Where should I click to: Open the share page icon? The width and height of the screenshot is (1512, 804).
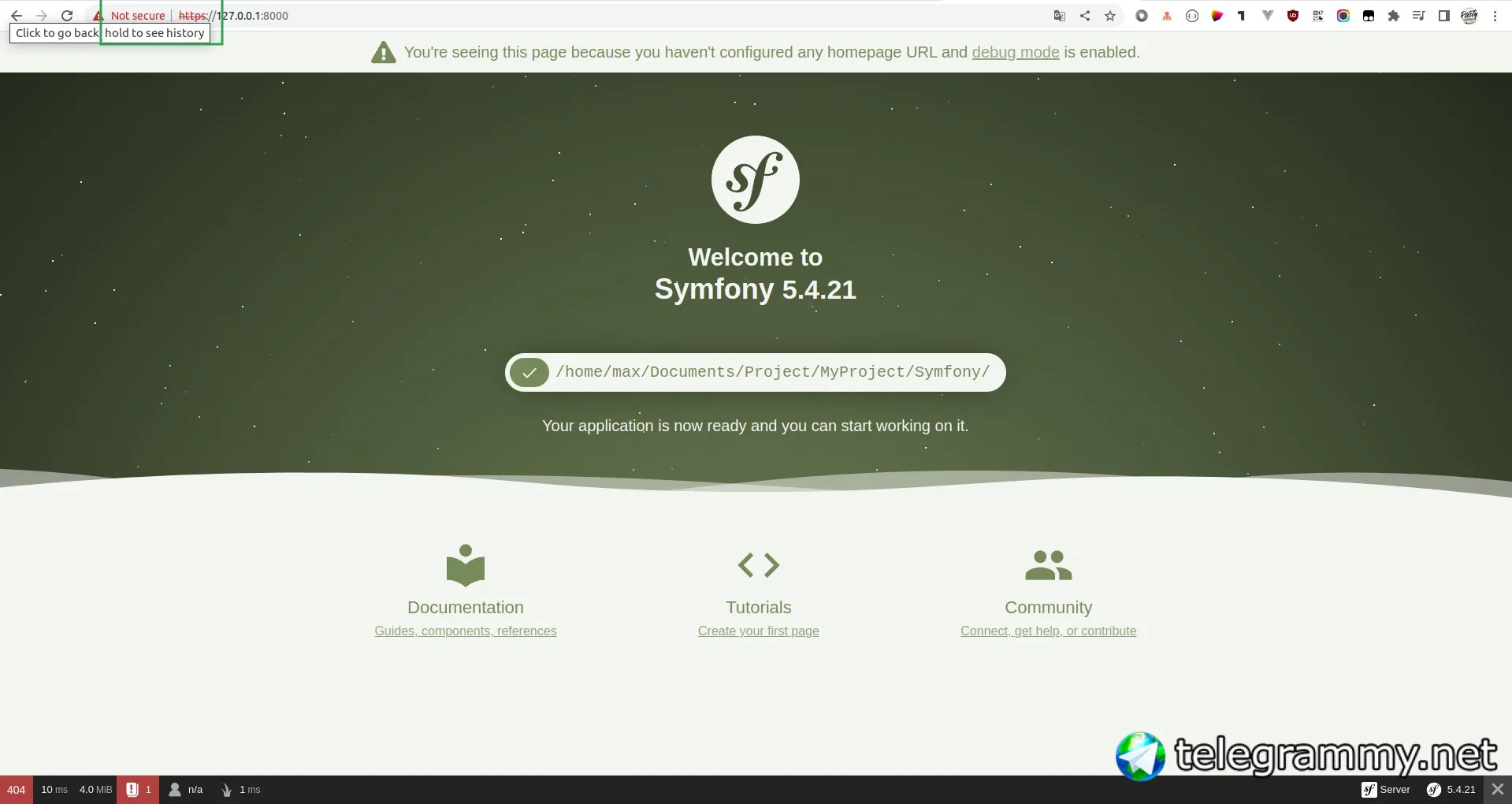[1085, 16]
